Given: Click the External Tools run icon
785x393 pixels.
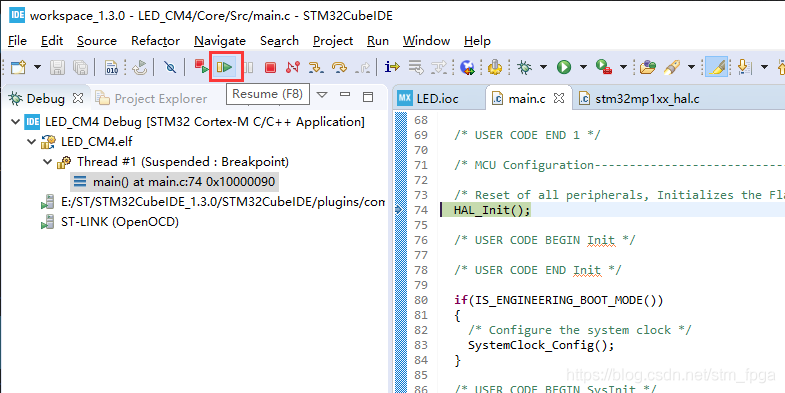Looking at the screenshot, I should tap(604, 67).
